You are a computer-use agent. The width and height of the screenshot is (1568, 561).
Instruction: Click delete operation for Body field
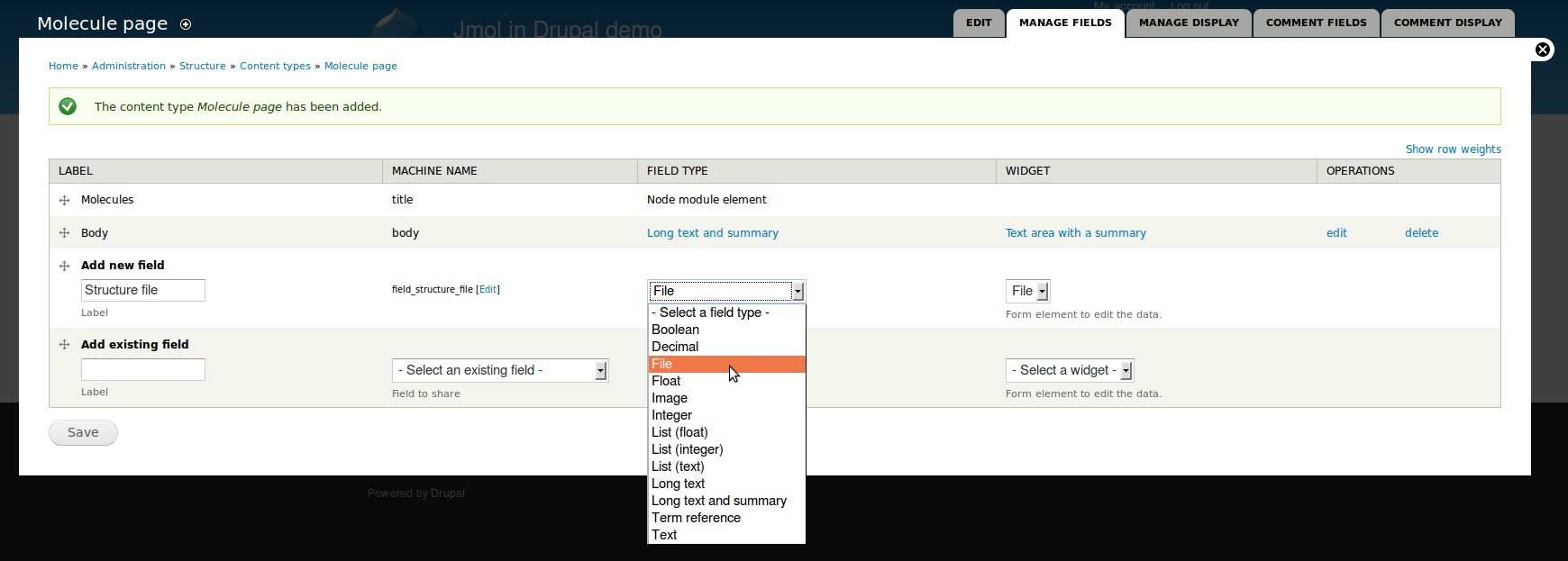[1421, 233]
